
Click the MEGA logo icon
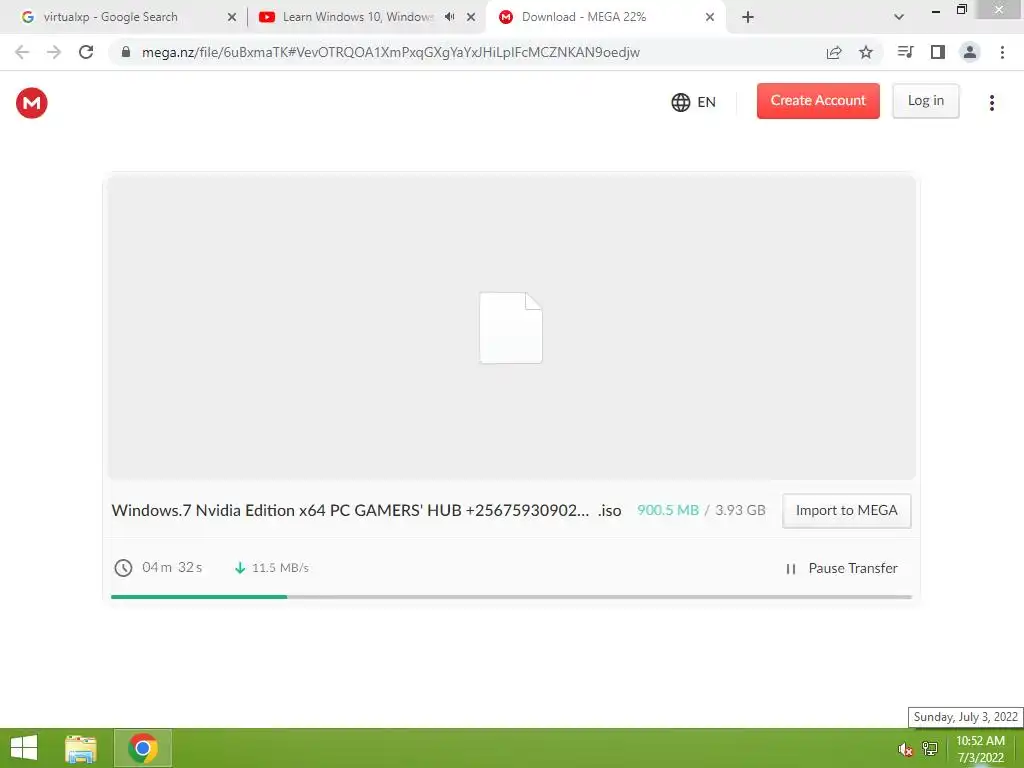tap(31, 103)
